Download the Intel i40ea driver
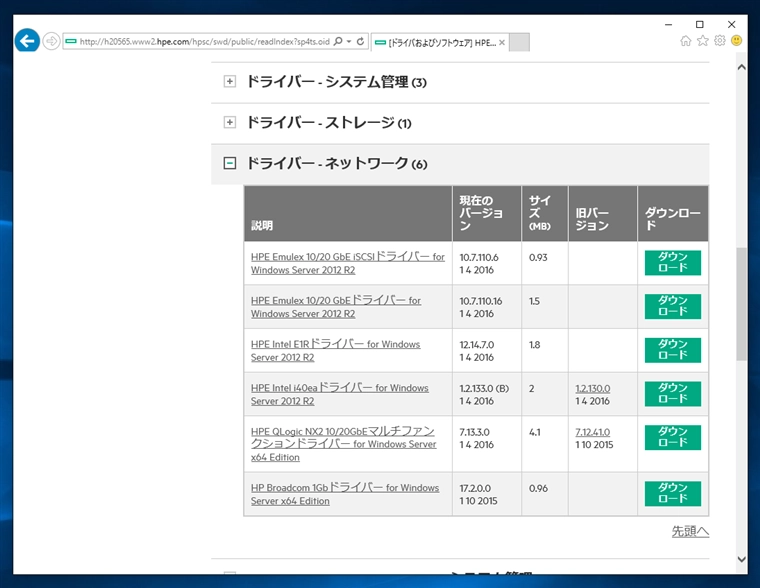The image size is (760, 588). (x=672, y=394)
